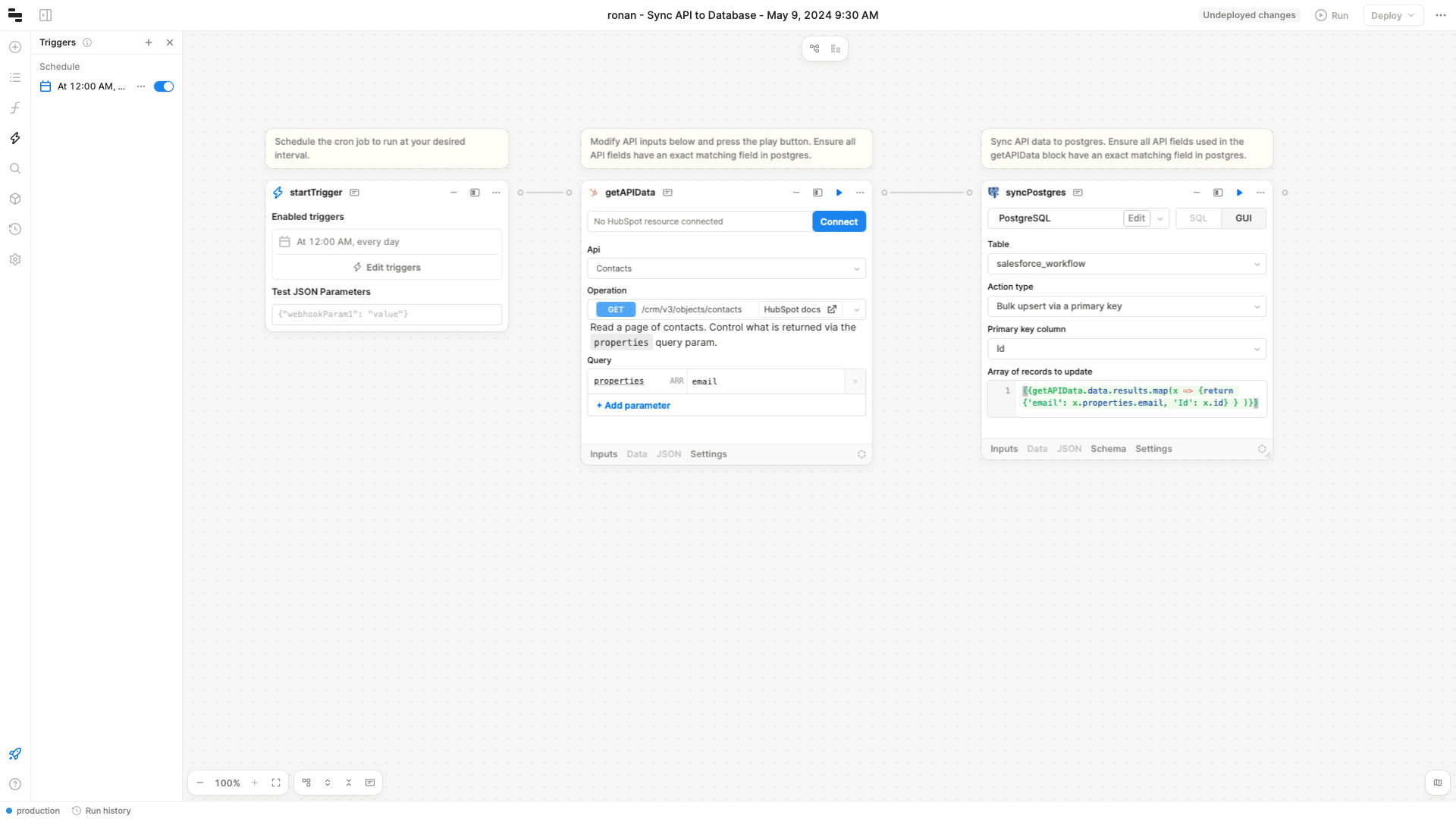
Task: Open the Api Contacts dropdown
Action: coord(726,268)
